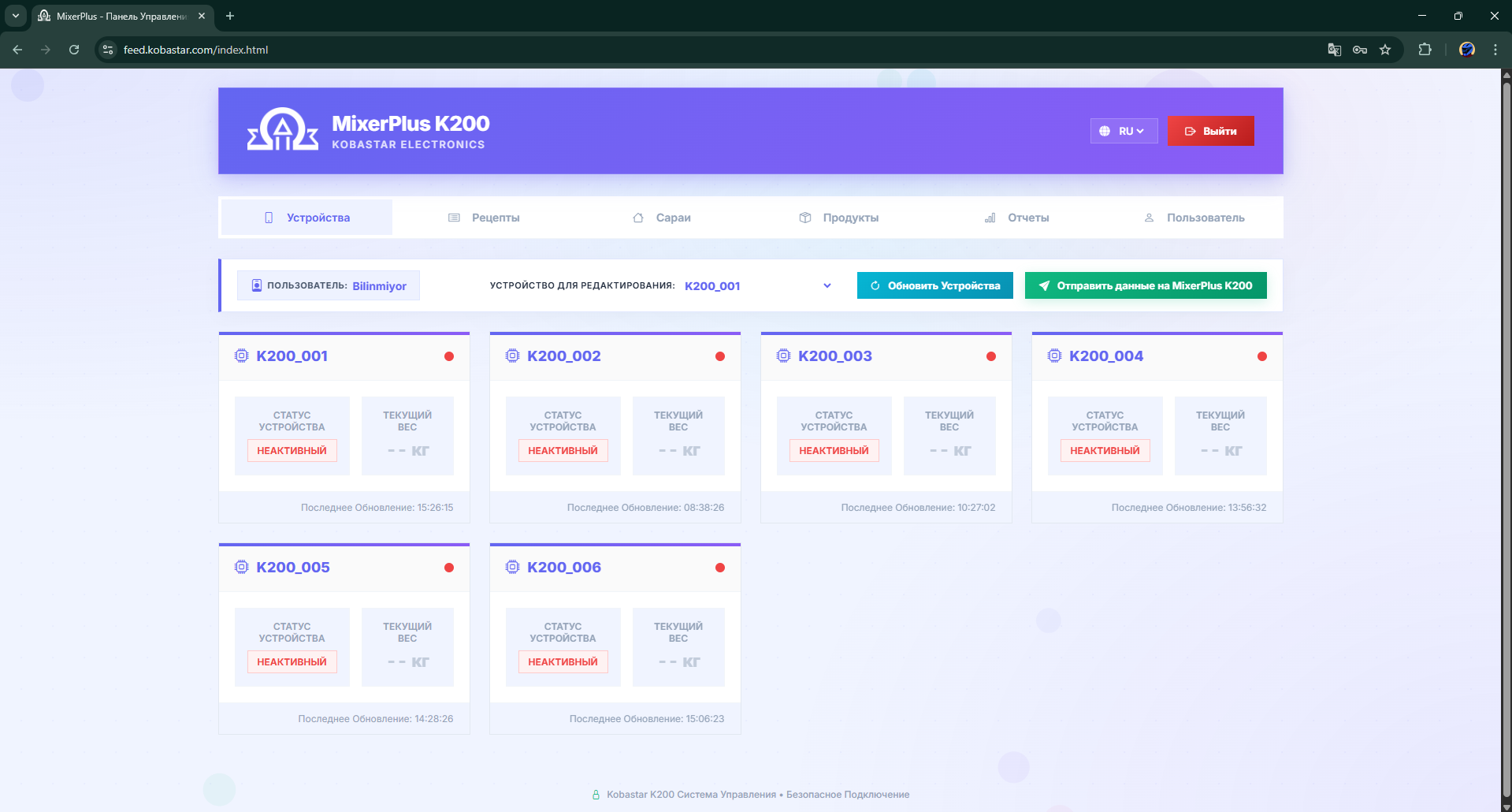
Task: Click Отправить данные на MixerPlus K200 button
Action: pyautogui.click(x=1145, y=285)
